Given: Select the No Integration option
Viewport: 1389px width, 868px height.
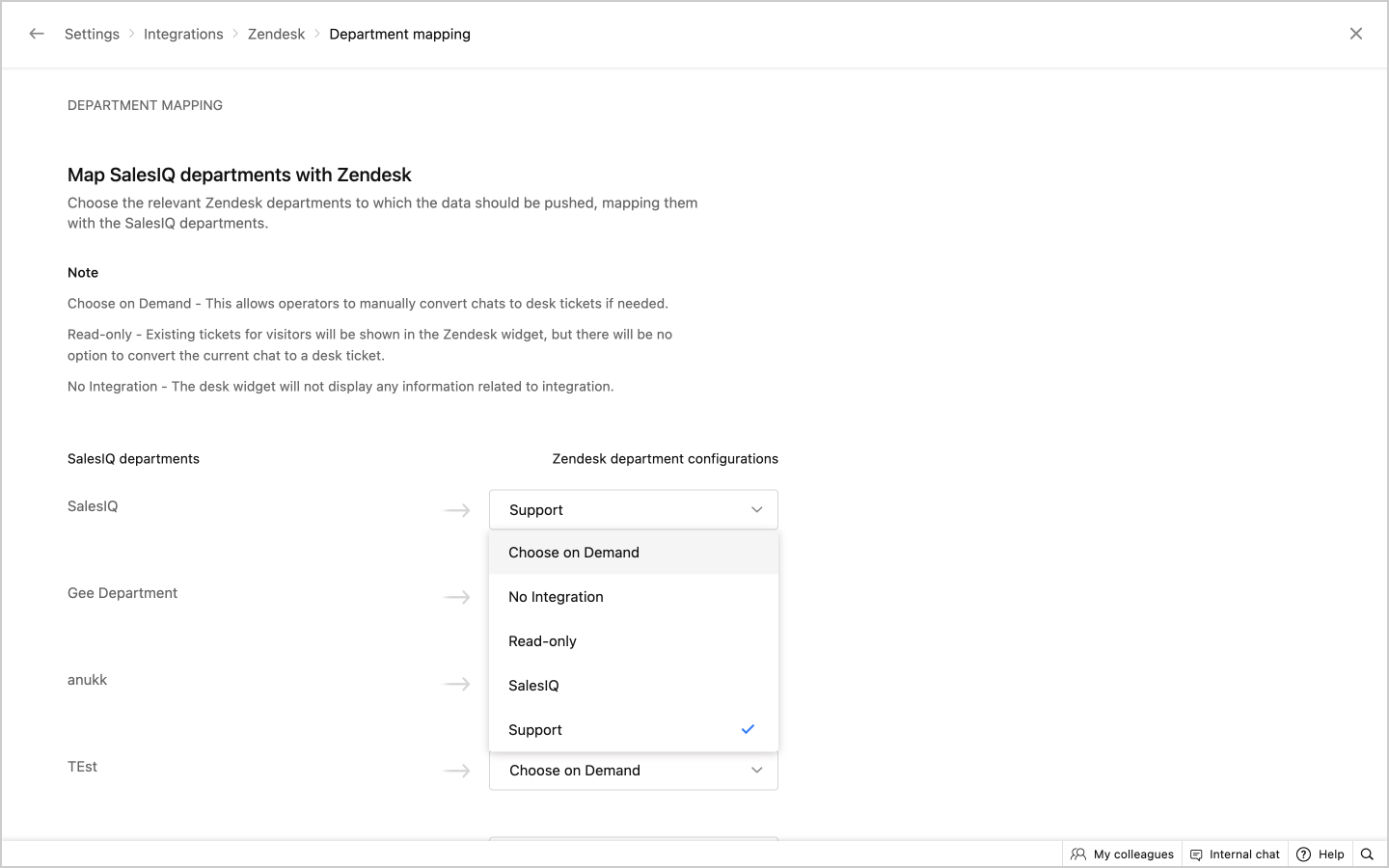Looking at the screenshot, I should [x=557, y=597].
